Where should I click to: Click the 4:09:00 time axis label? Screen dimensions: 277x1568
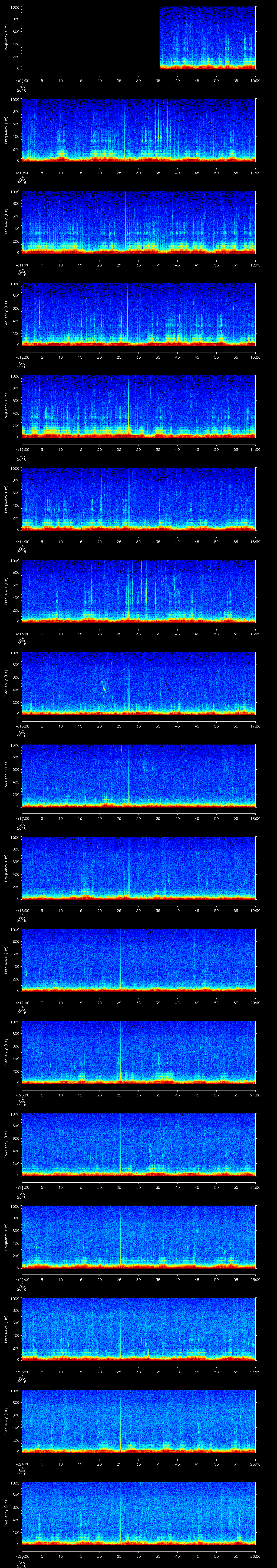tap(22, 80)
